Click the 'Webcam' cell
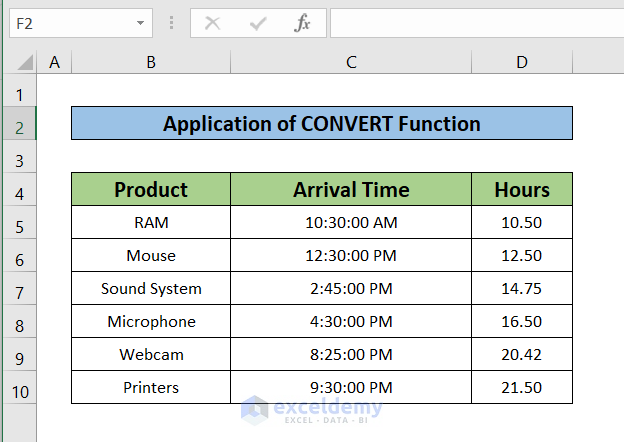This screenshot has height=442, width=624. point(151,354)
